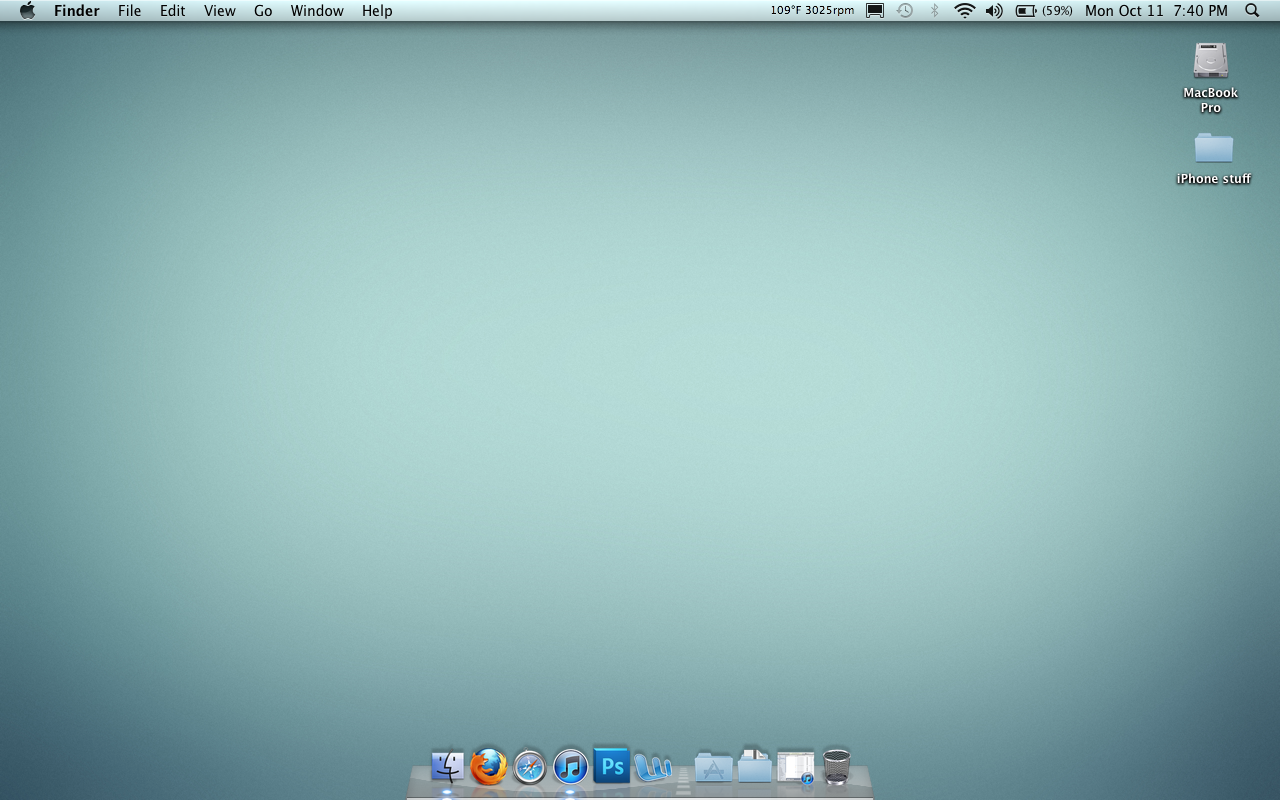The image size is (1280, 800).
Task: Launch Microsoft Word from the Dock
Action: click(653, 767)
